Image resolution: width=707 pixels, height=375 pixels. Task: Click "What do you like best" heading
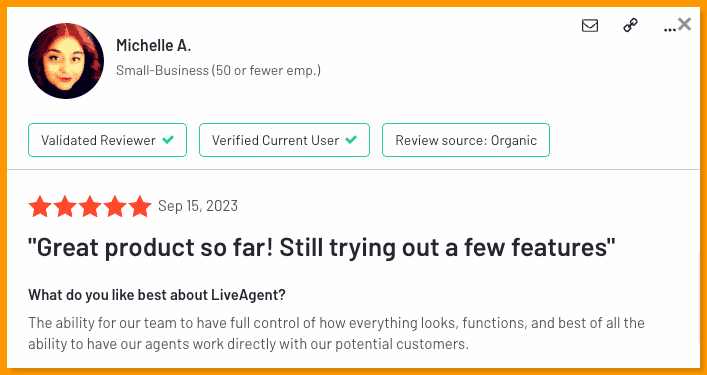[x=157, y=295]
